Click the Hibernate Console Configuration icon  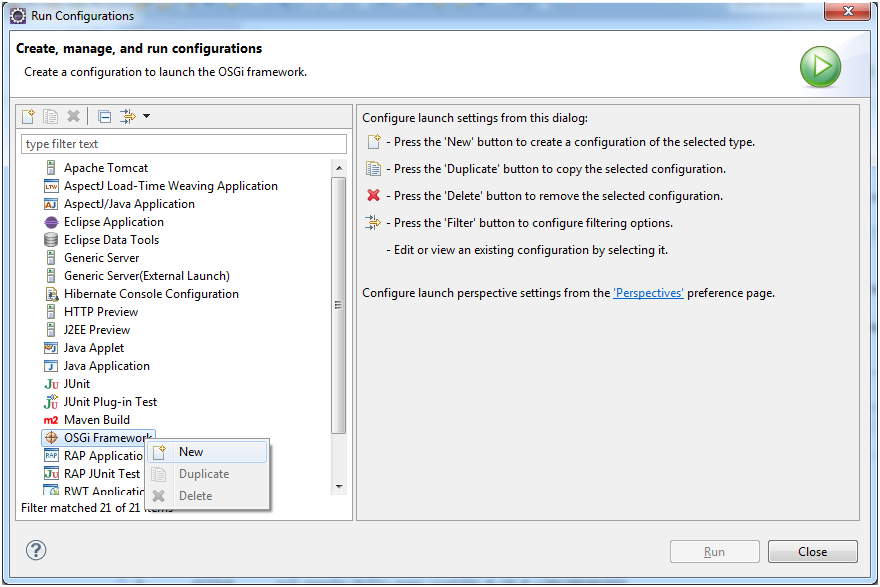(51, 294)
